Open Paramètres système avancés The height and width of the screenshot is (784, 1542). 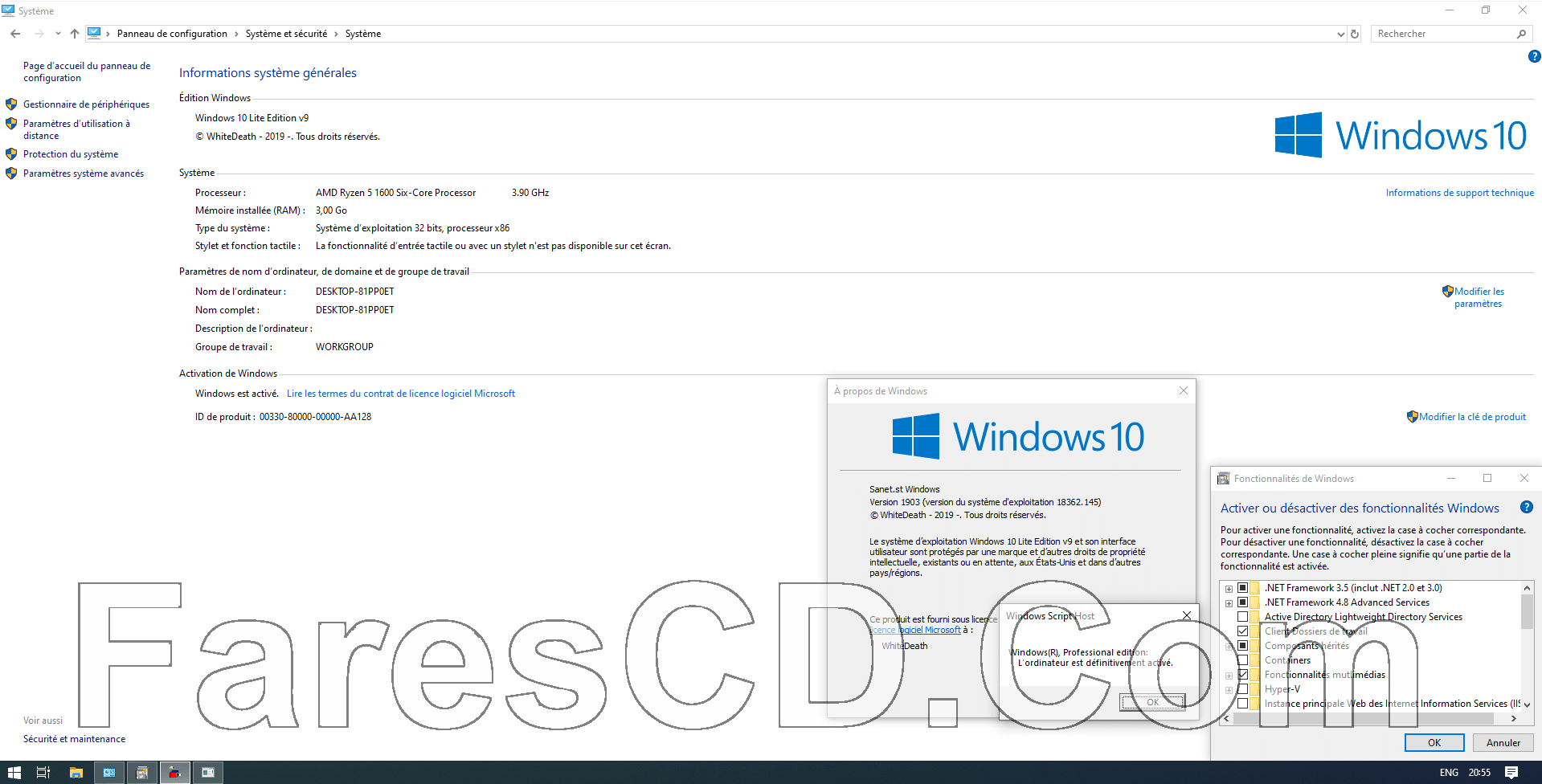pos(84,174)
